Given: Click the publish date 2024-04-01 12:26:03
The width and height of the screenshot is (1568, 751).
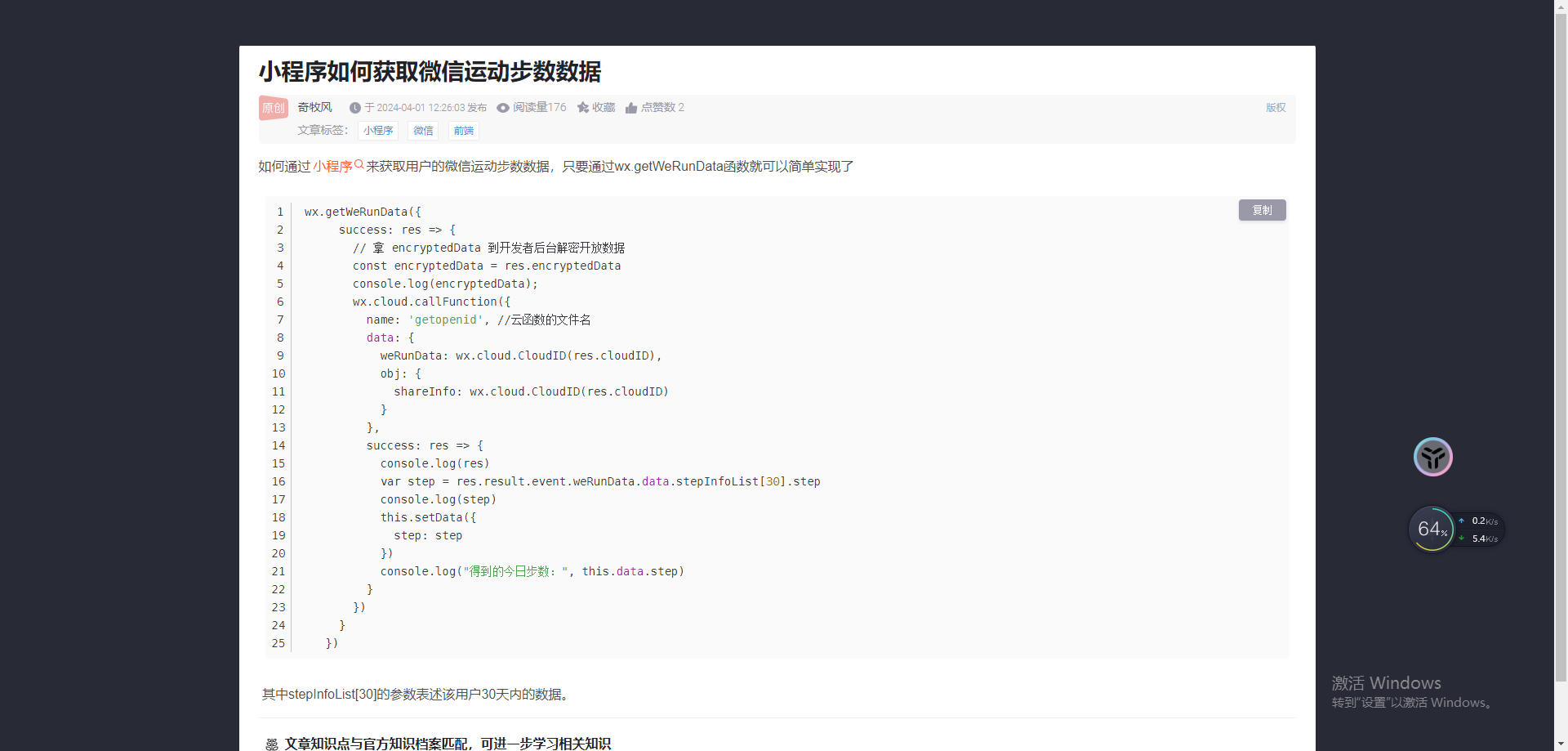Looking at the screenshot, I should (421, 108).
